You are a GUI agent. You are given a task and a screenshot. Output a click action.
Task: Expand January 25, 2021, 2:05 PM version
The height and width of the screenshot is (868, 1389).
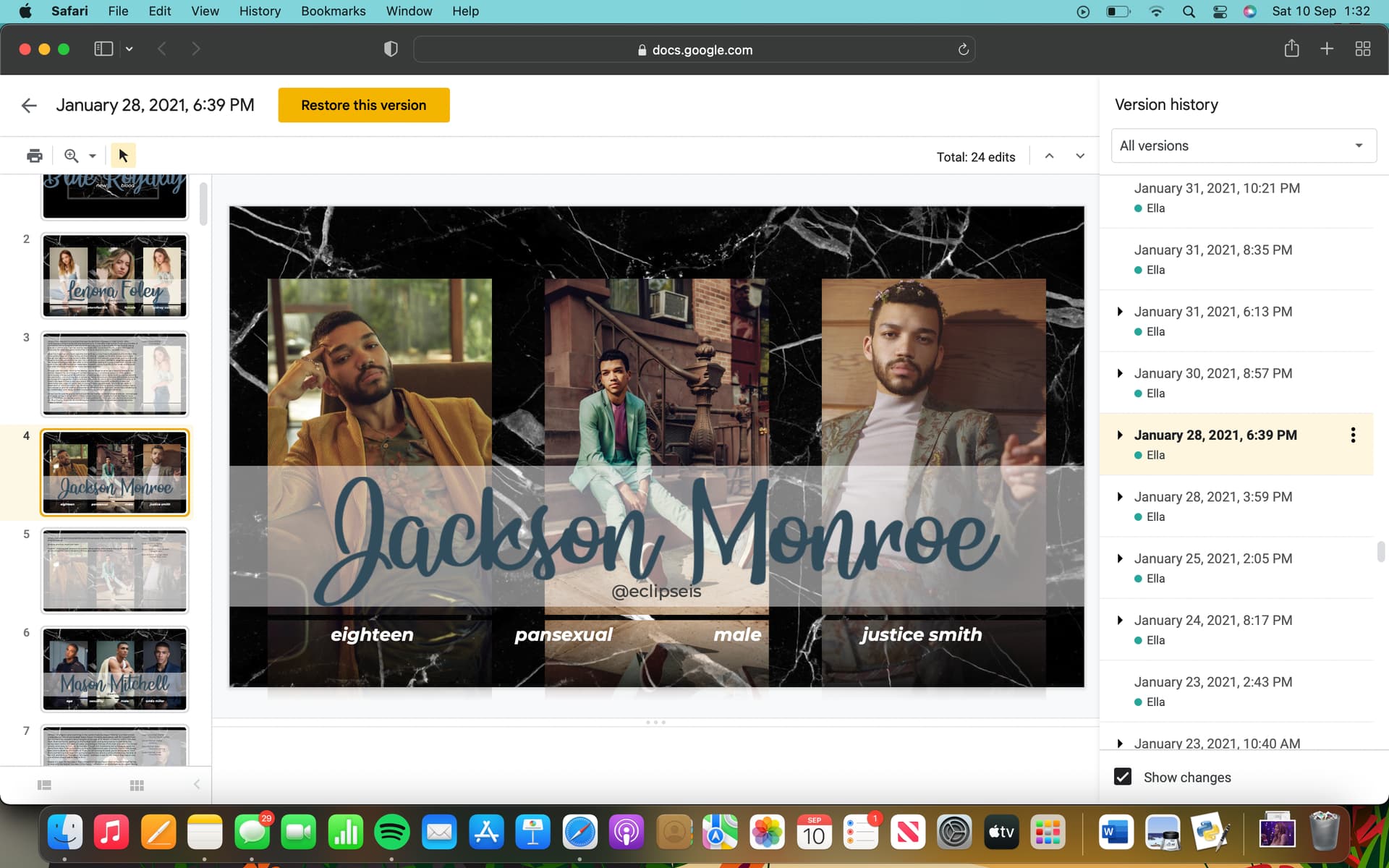[x=1120, y=558]
